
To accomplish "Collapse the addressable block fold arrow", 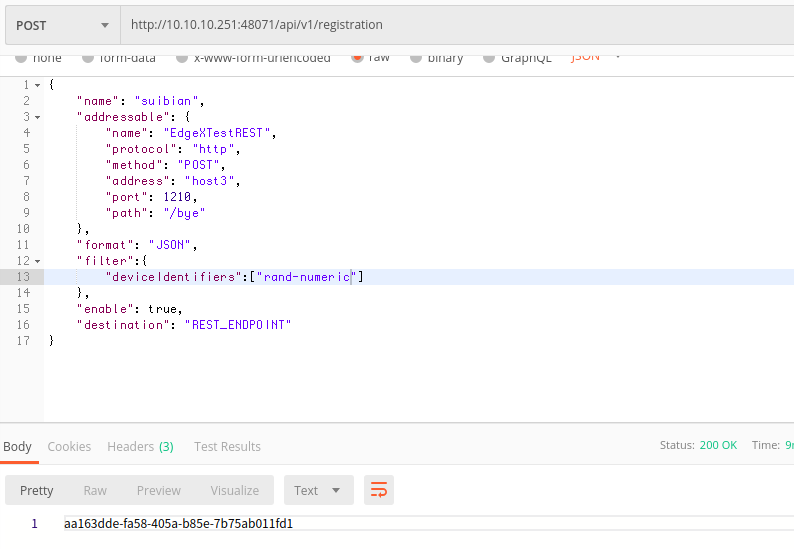I will click(x=37, y=117).
